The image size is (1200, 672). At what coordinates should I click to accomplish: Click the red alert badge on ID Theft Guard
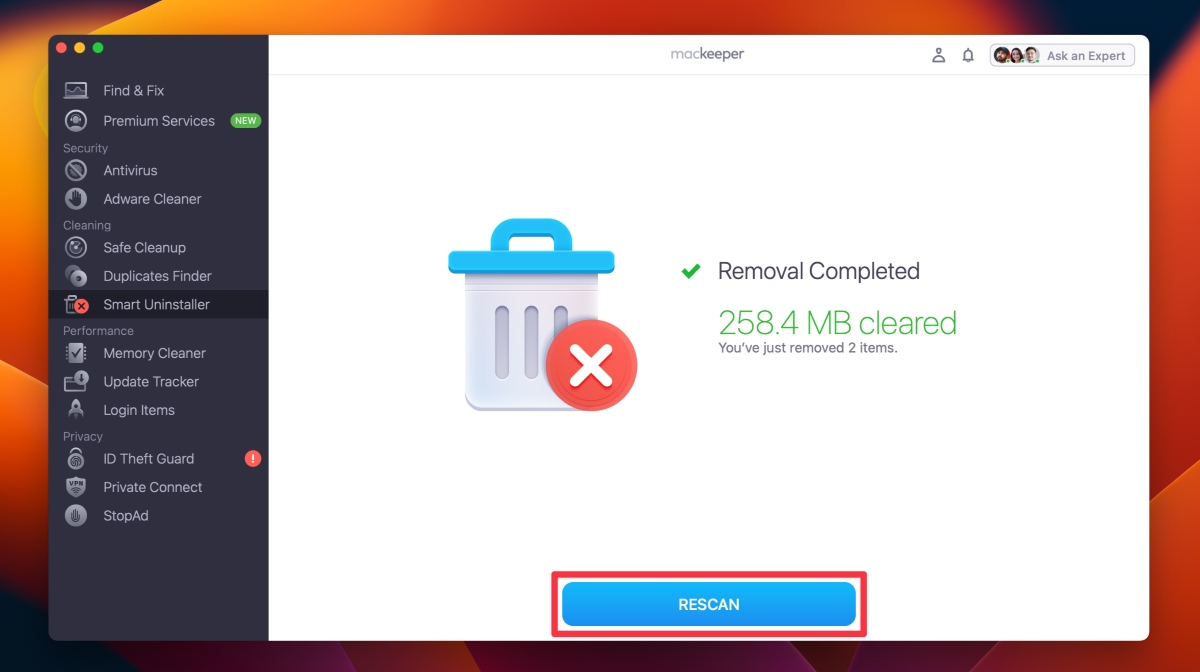click(253, 459)
